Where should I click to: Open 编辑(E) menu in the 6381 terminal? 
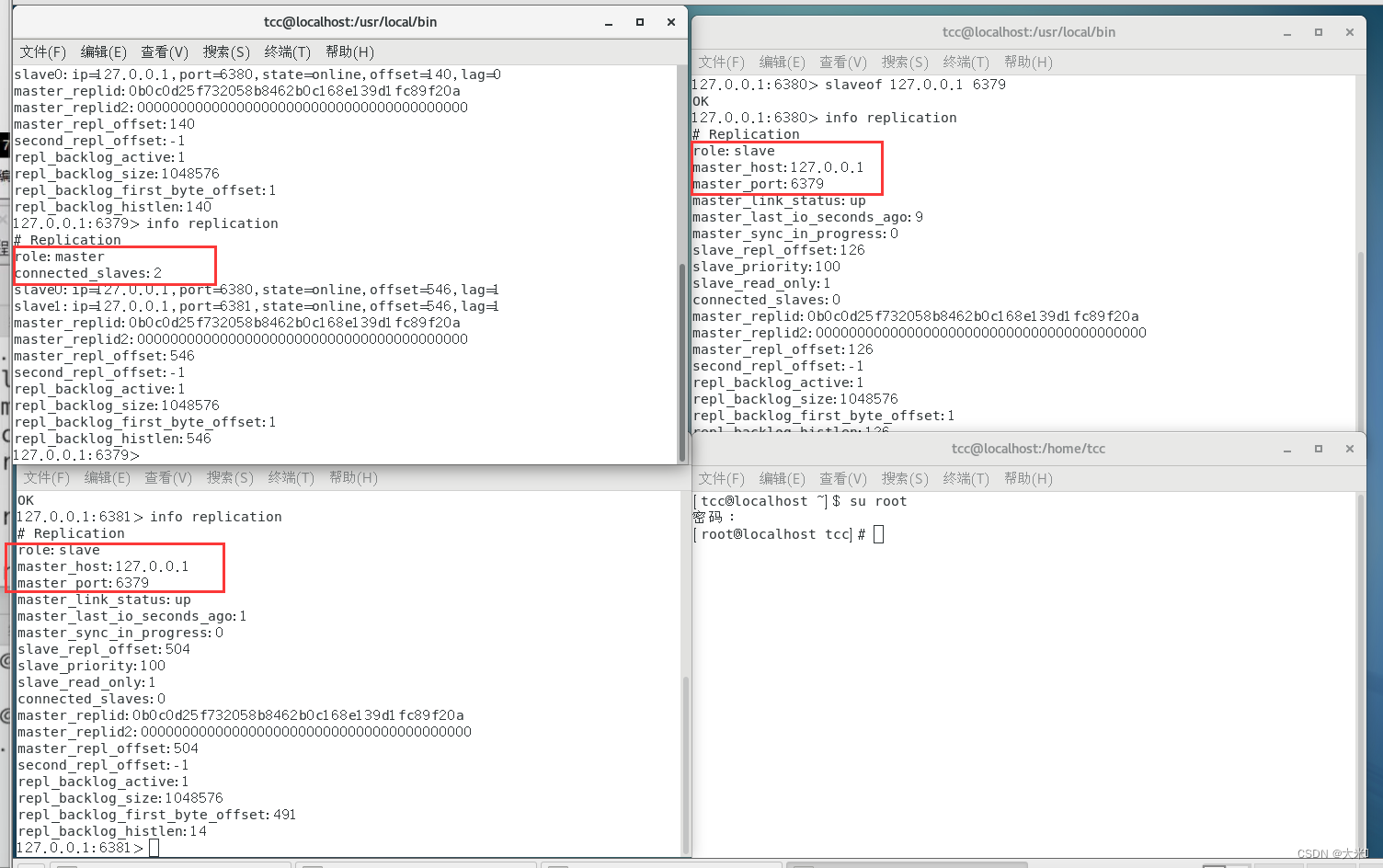pos(108,477)
